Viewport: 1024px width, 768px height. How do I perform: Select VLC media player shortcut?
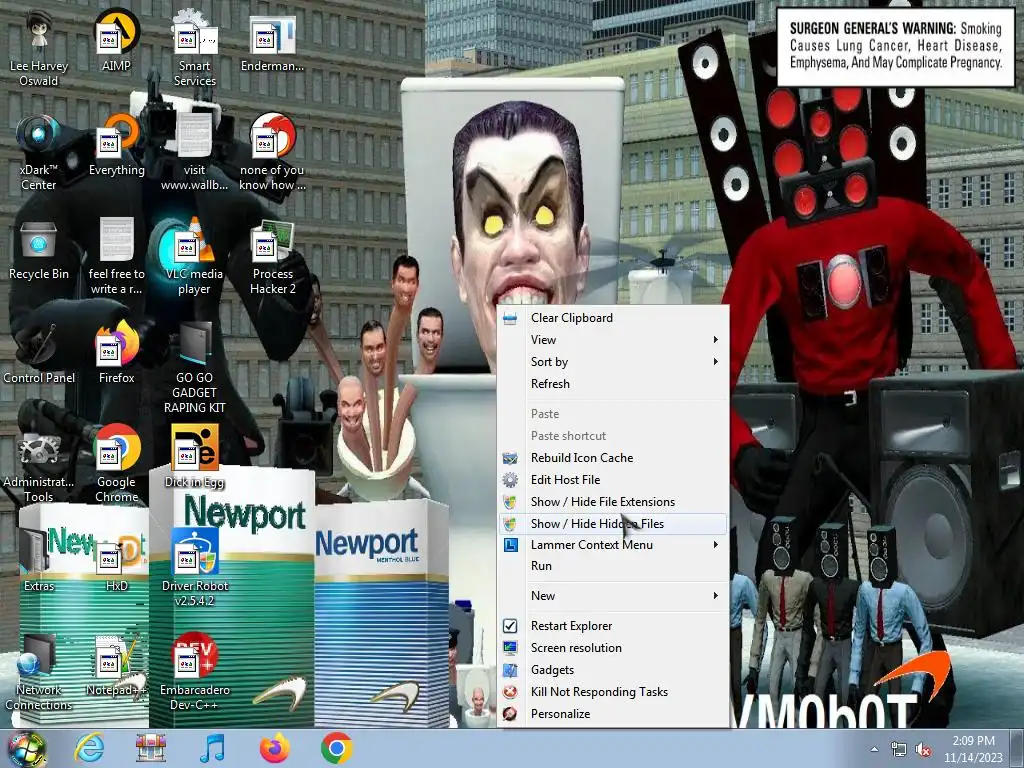click(195, 257)
